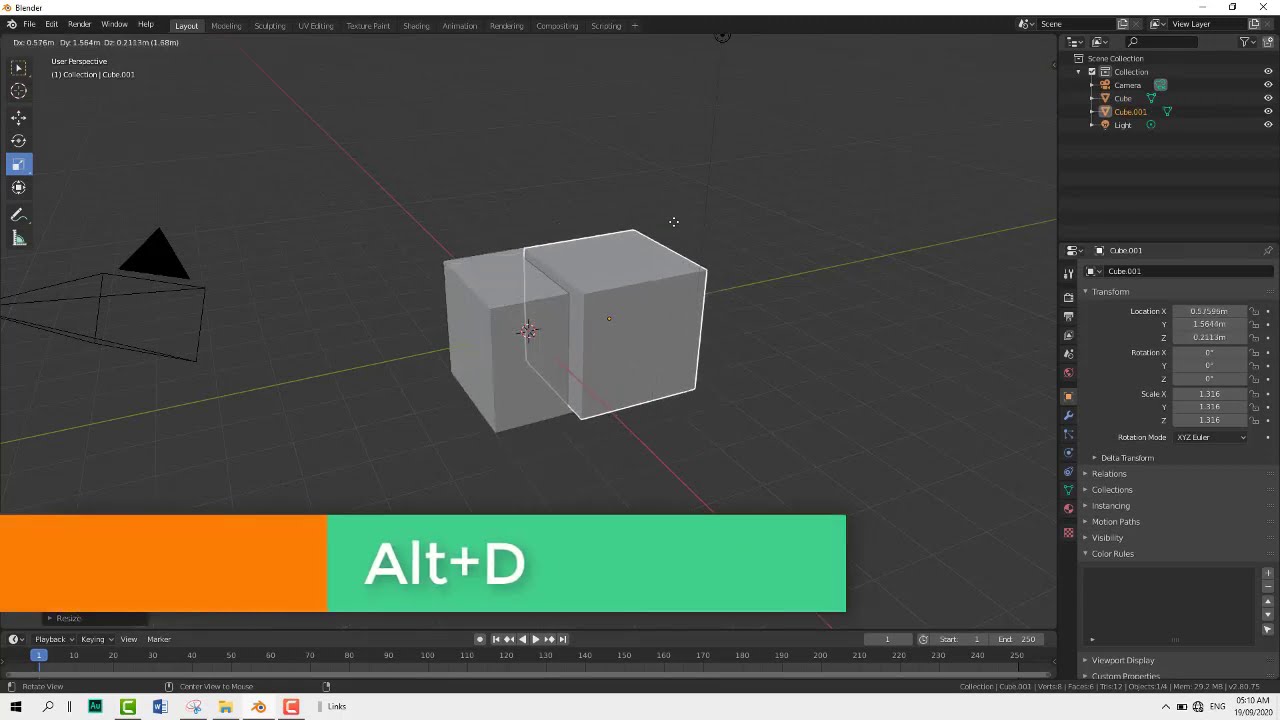Viewport: 1280px width, 720px height.
Task: Toggle the lock for Scale Z
Action: coord(1254,420)
